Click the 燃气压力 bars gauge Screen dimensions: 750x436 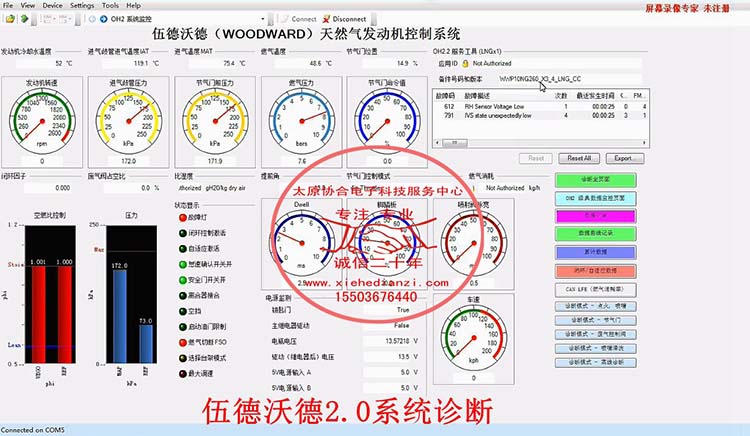[x=302, y=121]
